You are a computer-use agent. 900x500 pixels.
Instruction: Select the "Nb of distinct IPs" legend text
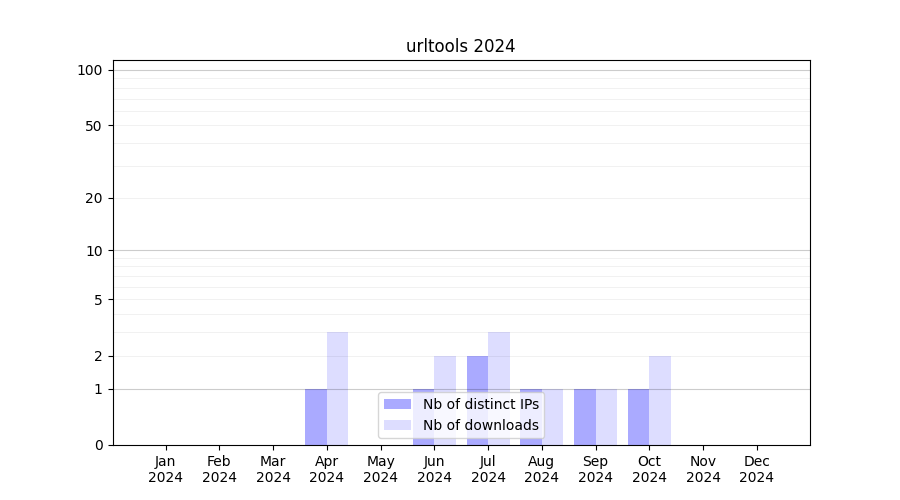point(480,404)
